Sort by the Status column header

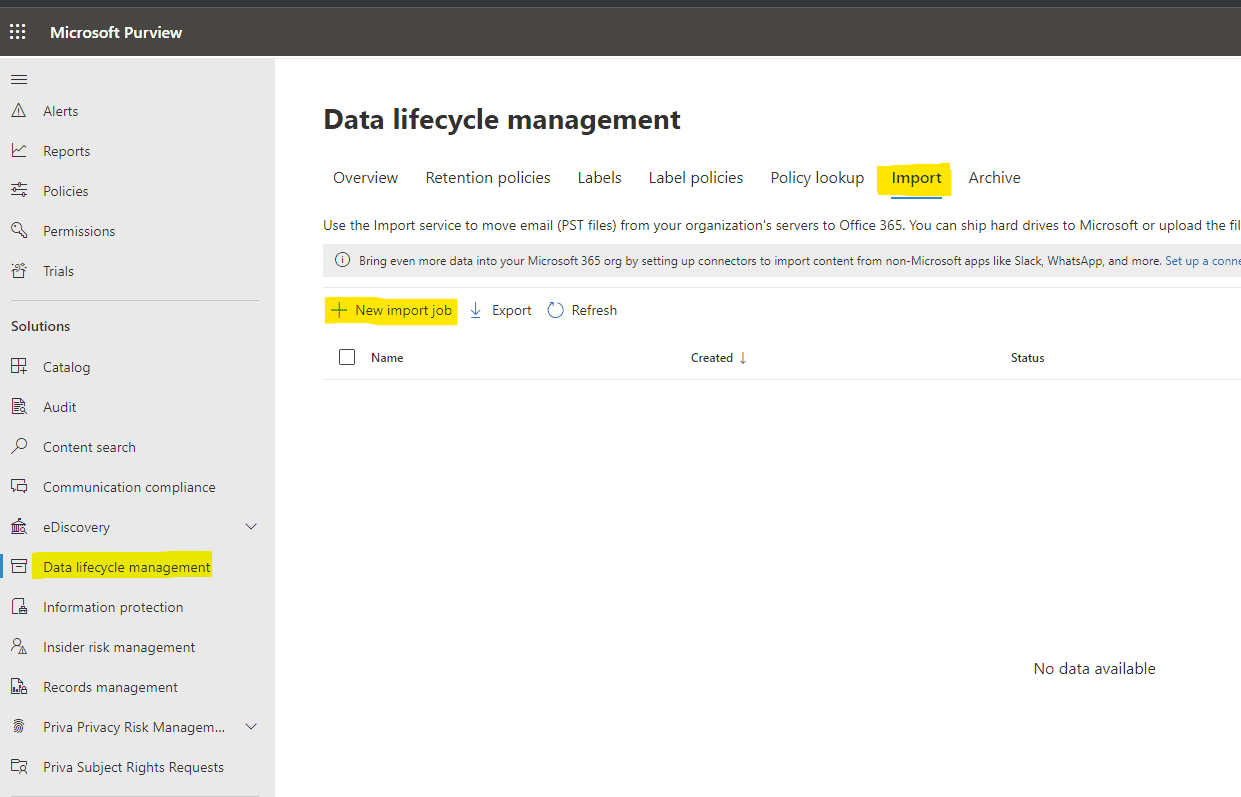click(1027, 358)
